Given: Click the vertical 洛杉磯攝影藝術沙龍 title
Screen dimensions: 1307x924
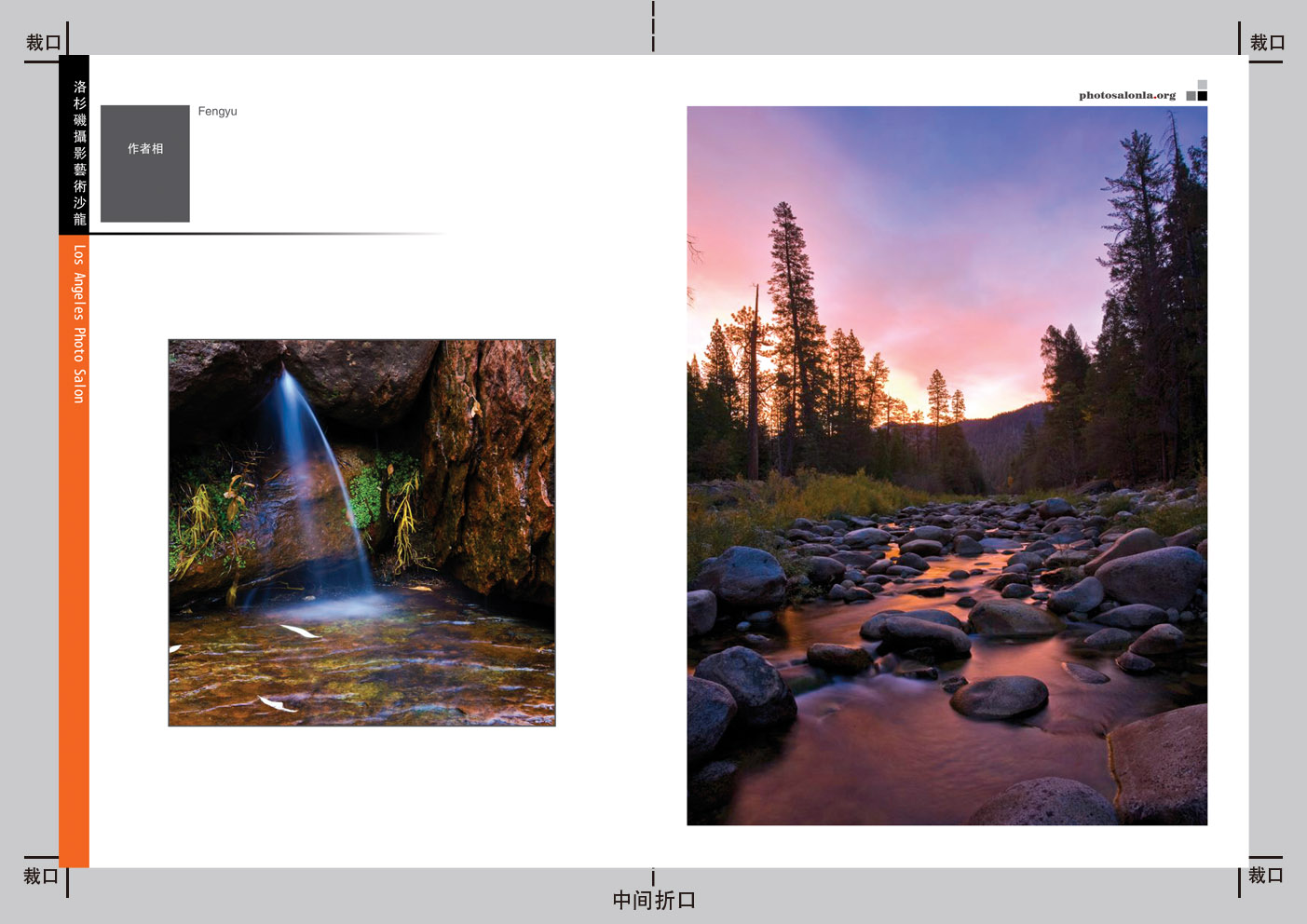Looking at the screenshot, I should [x=80, y=153].
